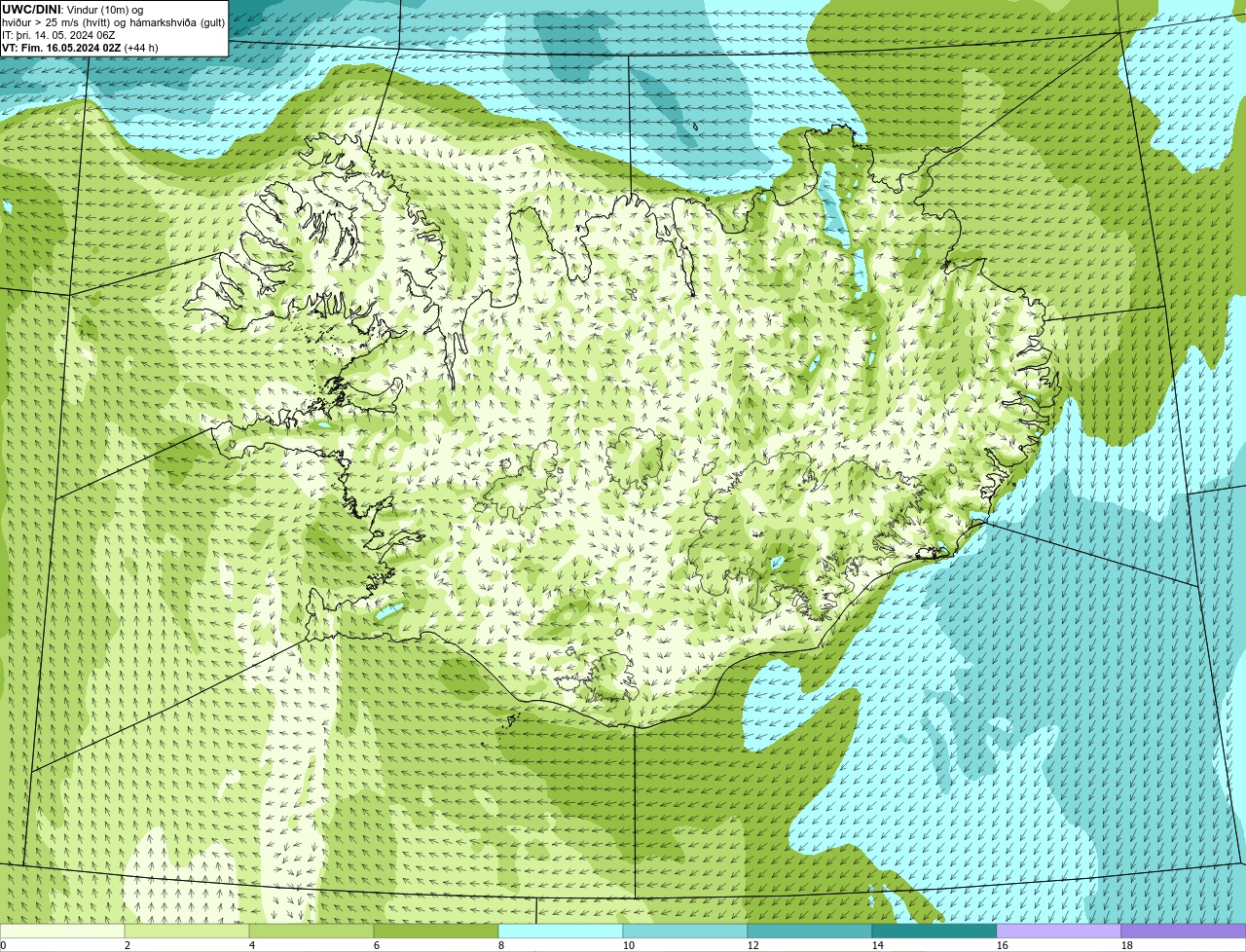Click the "18" legend scale label
The image size is (1246, 952).
click(1127, 945)
